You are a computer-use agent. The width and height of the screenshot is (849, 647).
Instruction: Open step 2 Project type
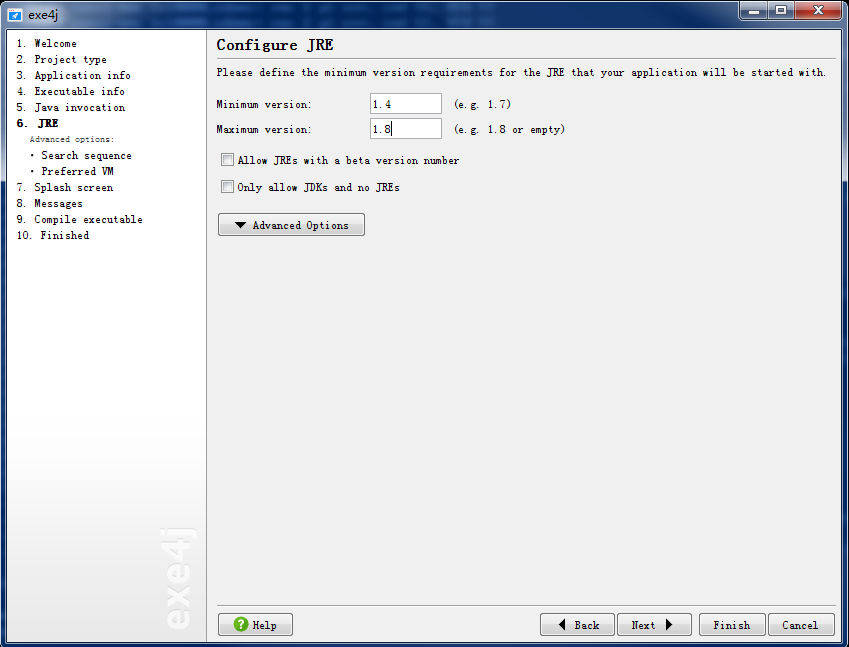point(62,60)
